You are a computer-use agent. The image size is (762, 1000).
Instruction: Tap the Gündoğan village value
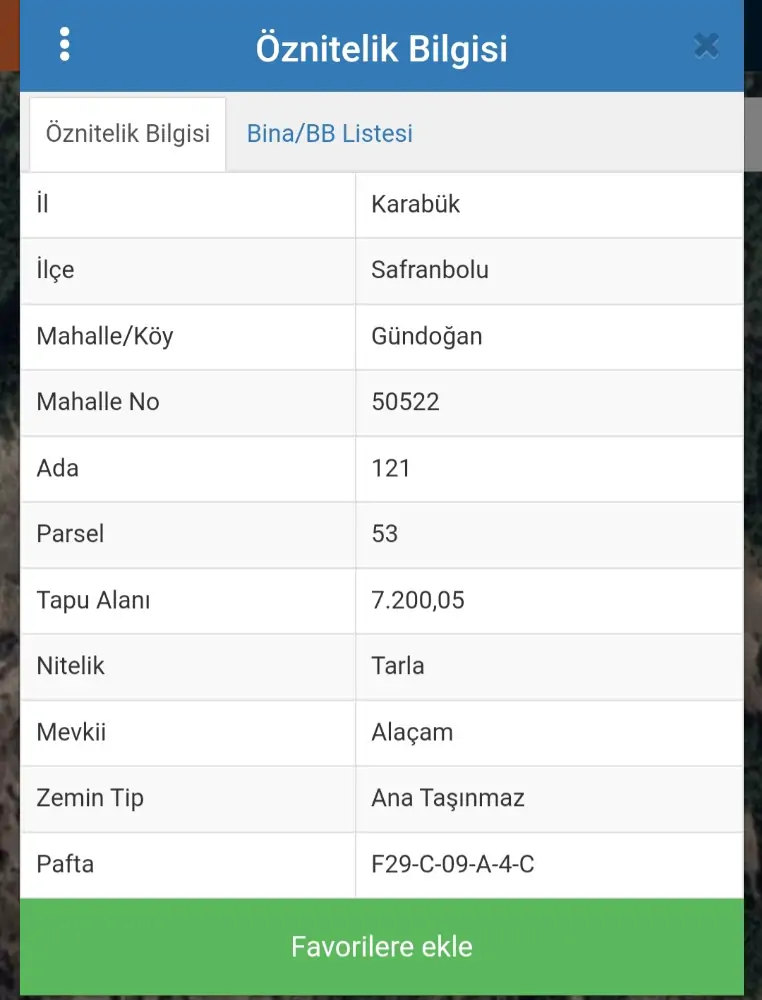[x=426, y=336]
